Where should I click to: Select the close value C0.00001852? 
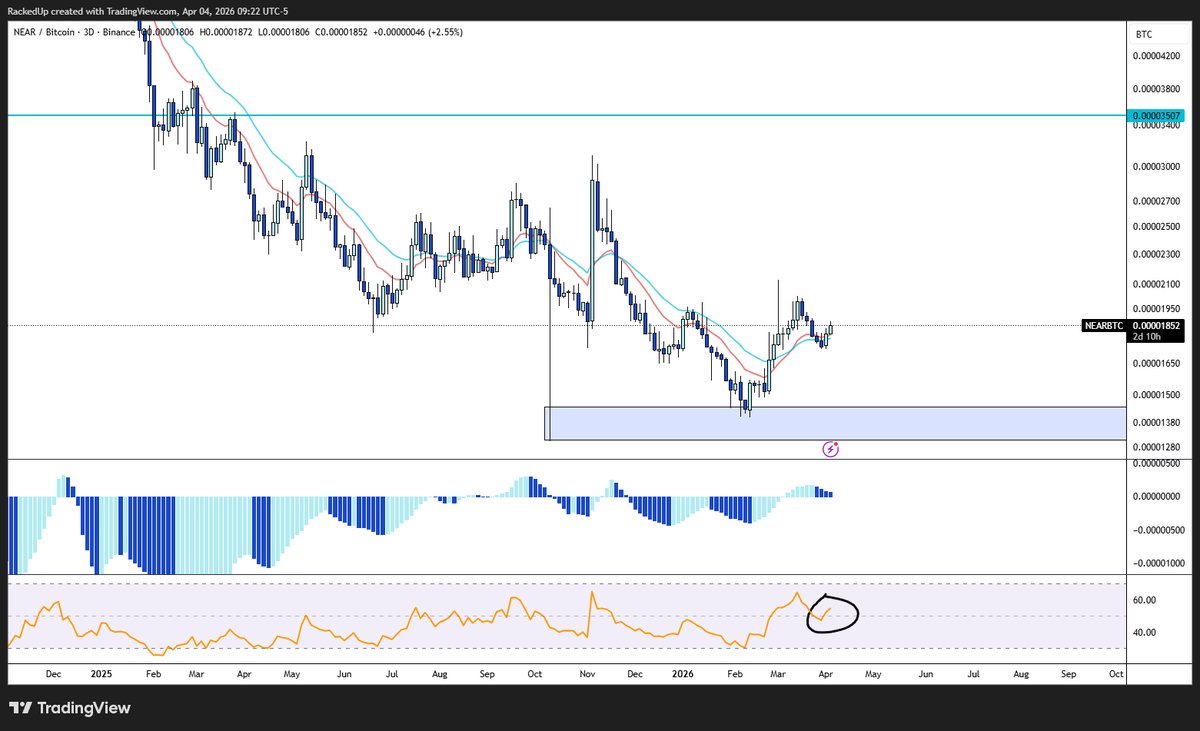341,34
